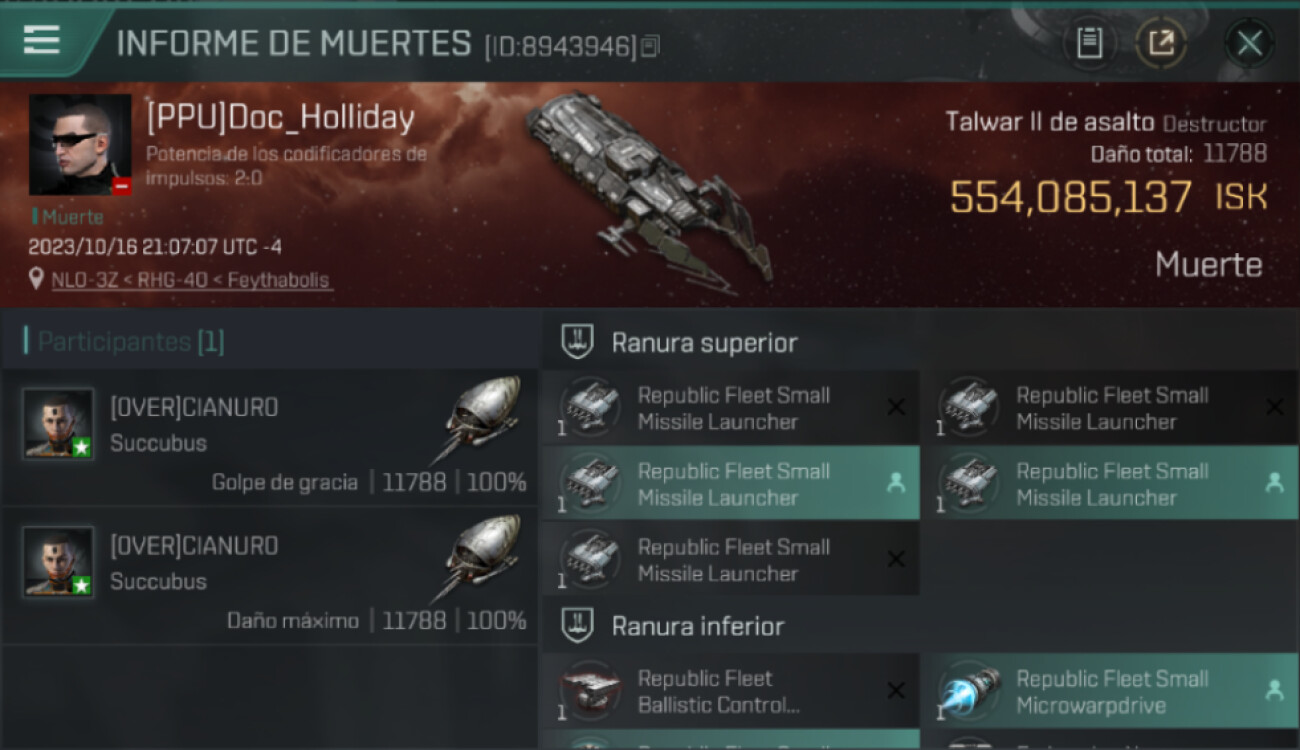Viewport: 1300px width, 750px height.
Task: Click the location pin icon
Action: tap(37, 279)
